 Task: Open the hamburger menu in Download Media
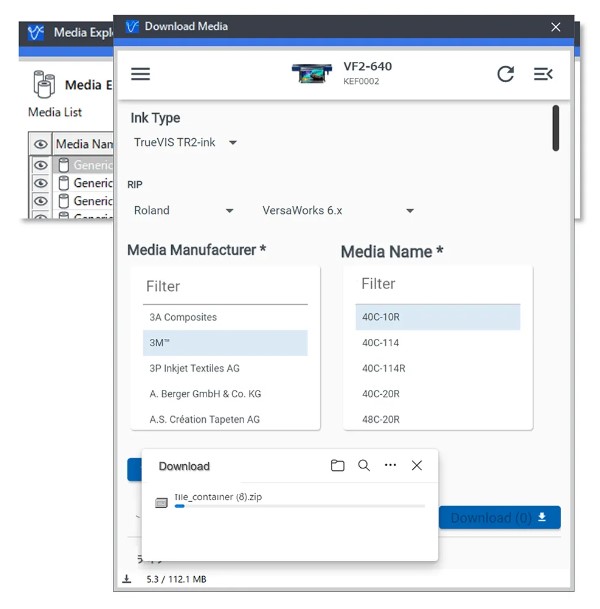[140, 74]
